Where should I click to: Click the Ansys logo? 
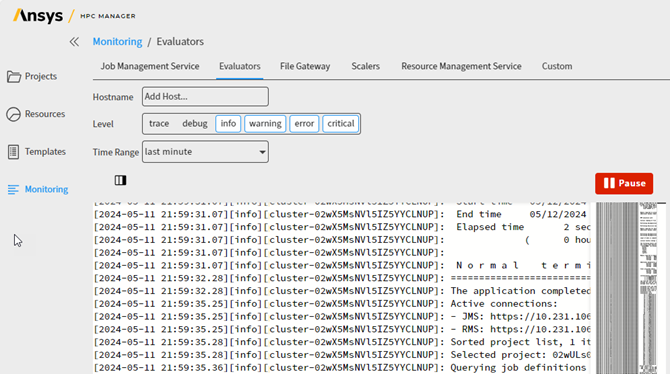(38, 16)
